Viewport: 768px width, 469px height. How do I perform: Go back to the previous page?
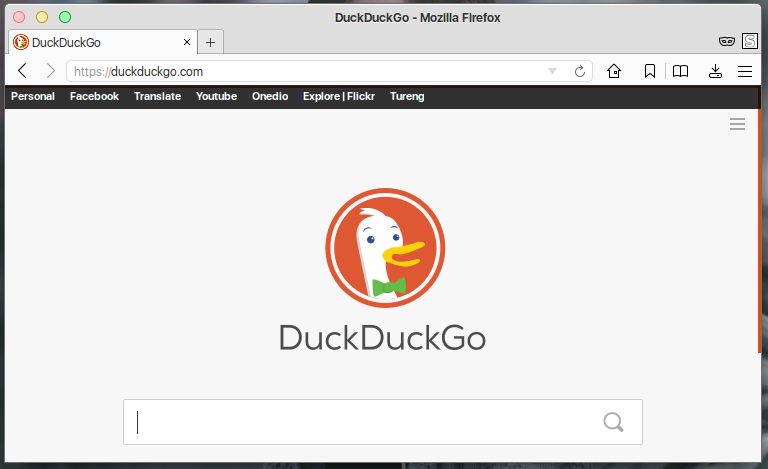click(22, 71)
